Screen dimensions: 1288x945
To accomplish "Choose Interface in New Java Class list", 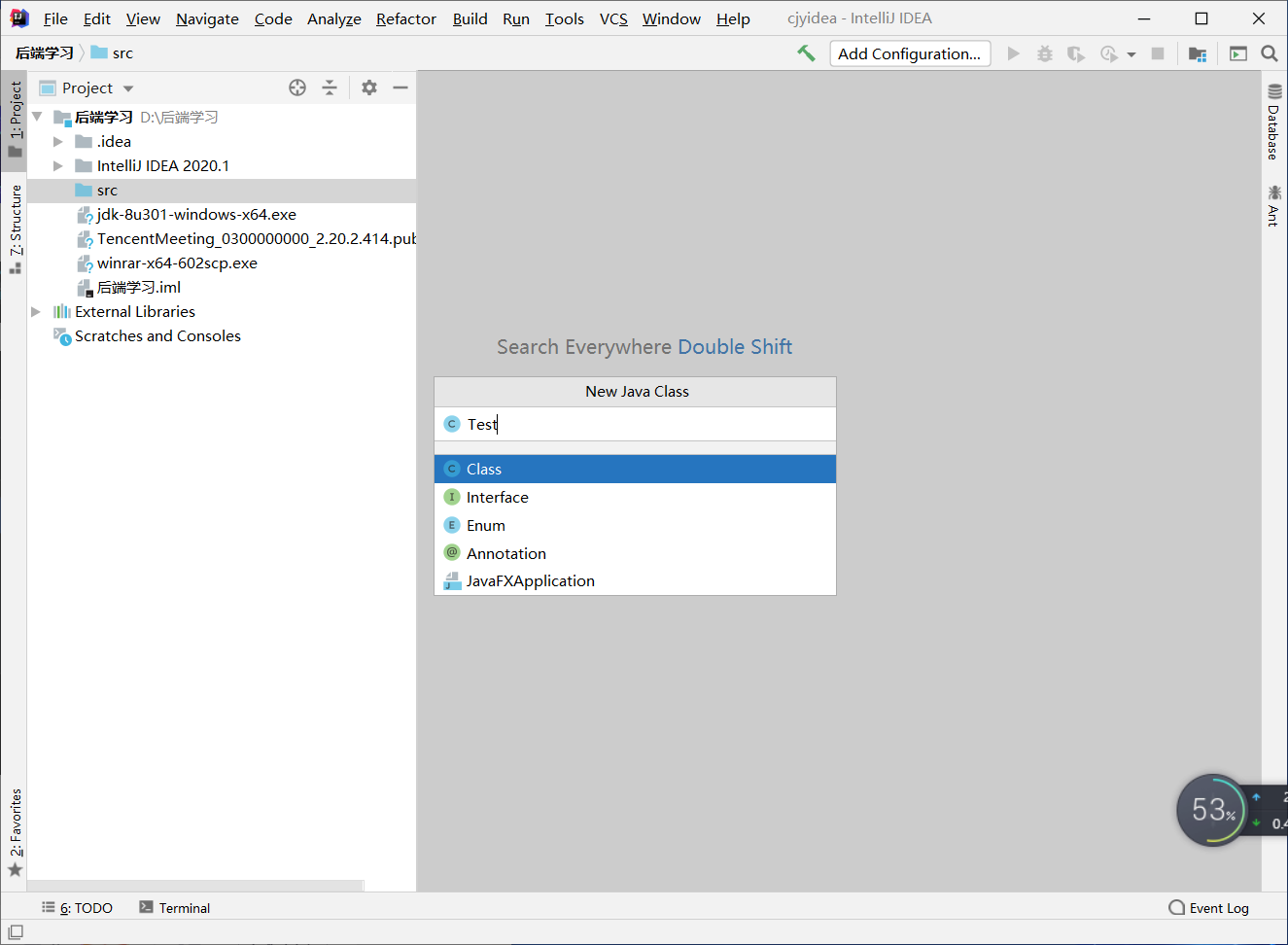I will coord(635,497).
